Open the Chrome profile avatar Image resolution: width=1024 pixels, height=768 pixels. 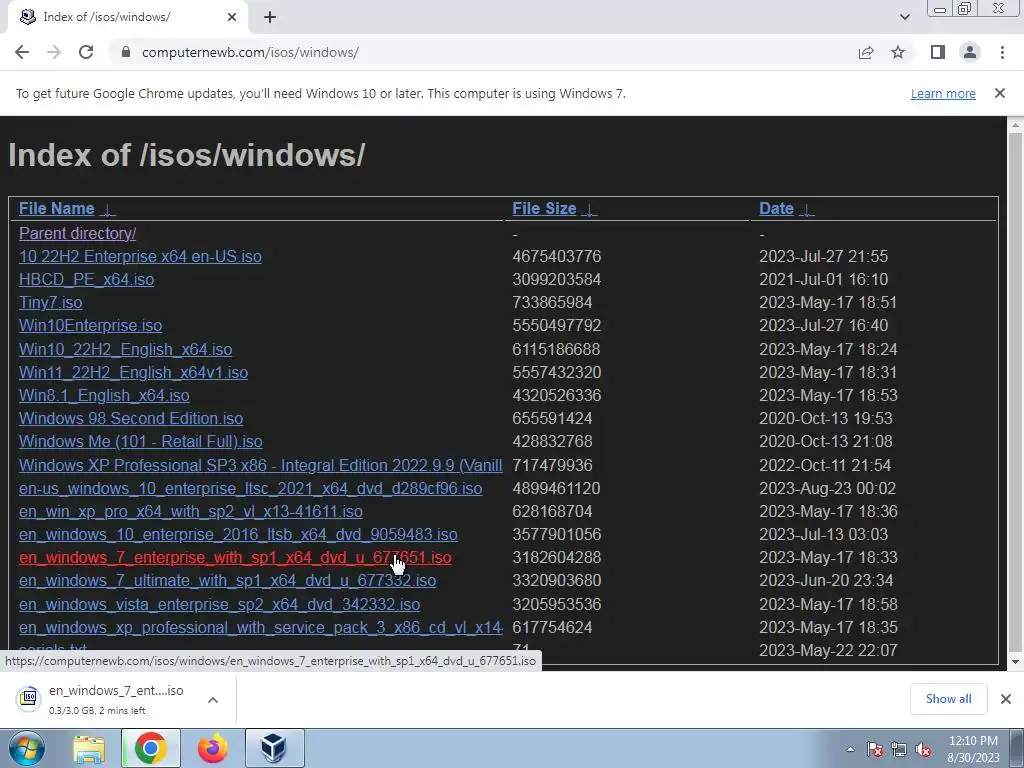pos(970,52)
